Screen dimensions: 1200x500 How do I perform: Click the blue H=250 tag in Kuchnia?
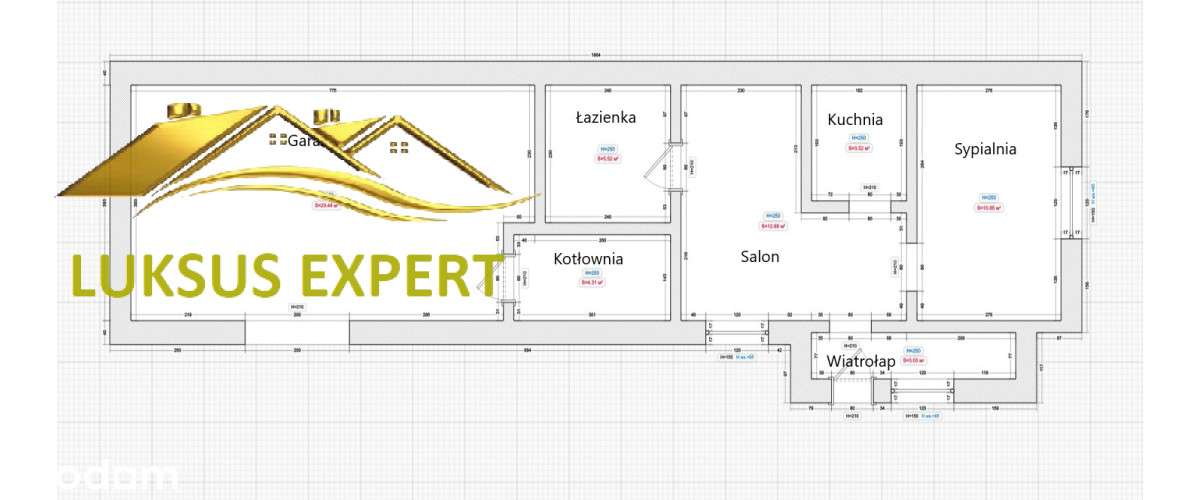[858, 138]
